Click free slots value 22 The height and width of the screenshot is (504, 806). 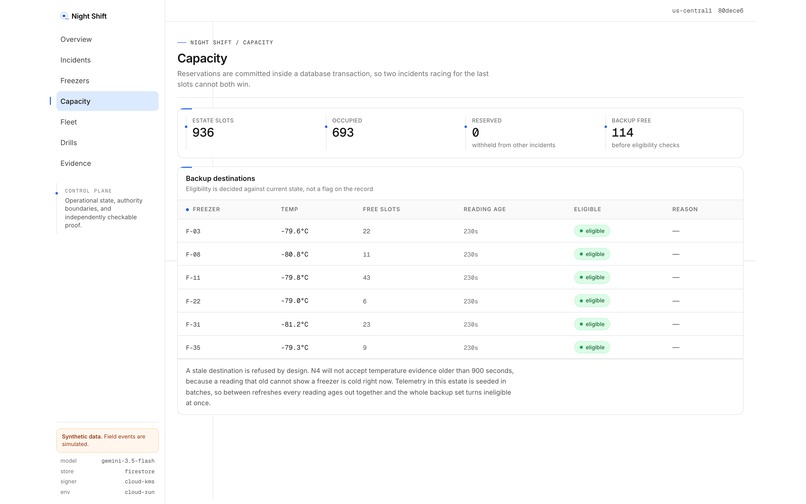(366, 231)
